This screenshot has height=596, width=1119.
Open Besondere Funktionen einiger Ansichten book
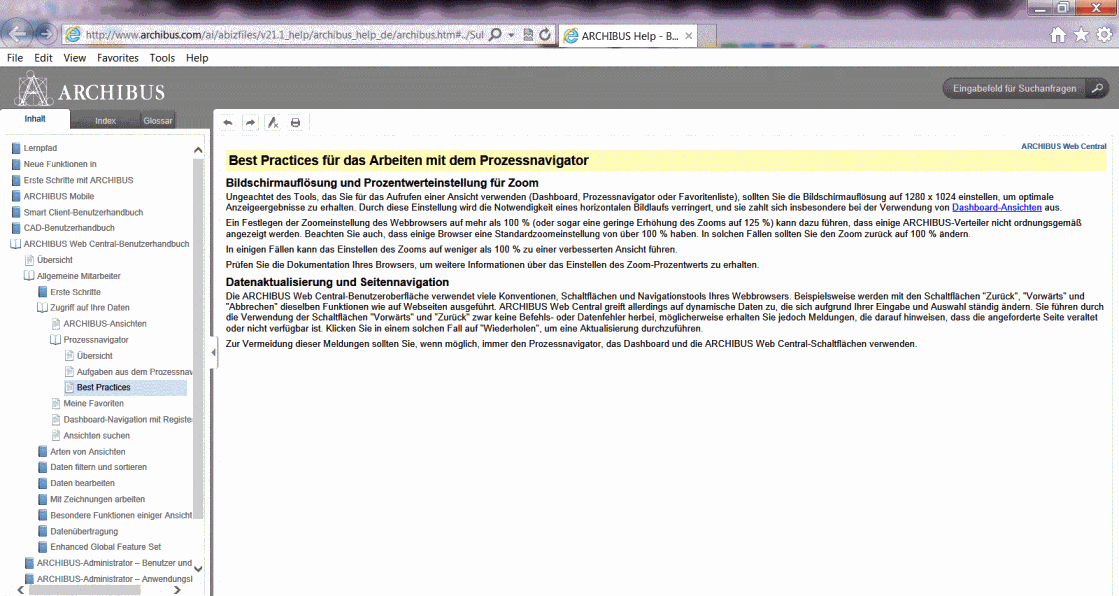click(x=121, y=515)
